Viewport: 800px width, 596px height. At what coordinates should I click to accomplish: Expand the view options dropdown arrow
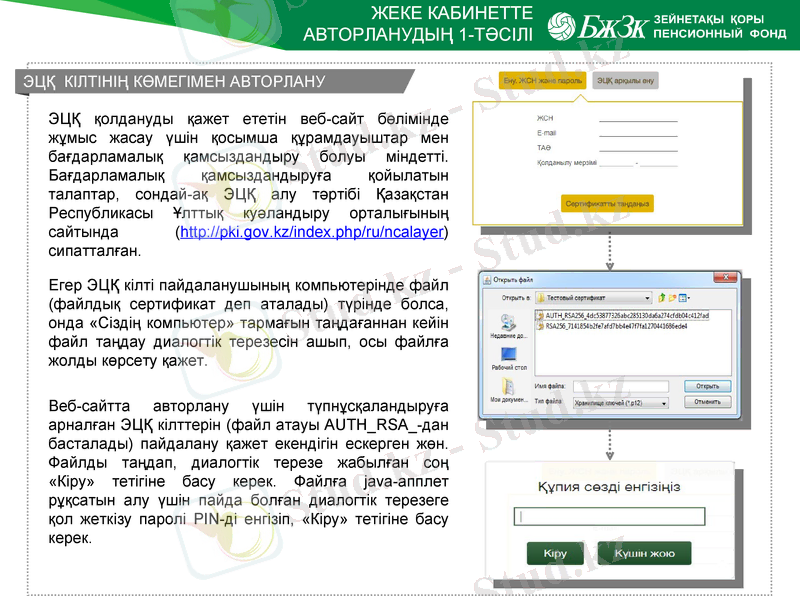click(688, 298)
